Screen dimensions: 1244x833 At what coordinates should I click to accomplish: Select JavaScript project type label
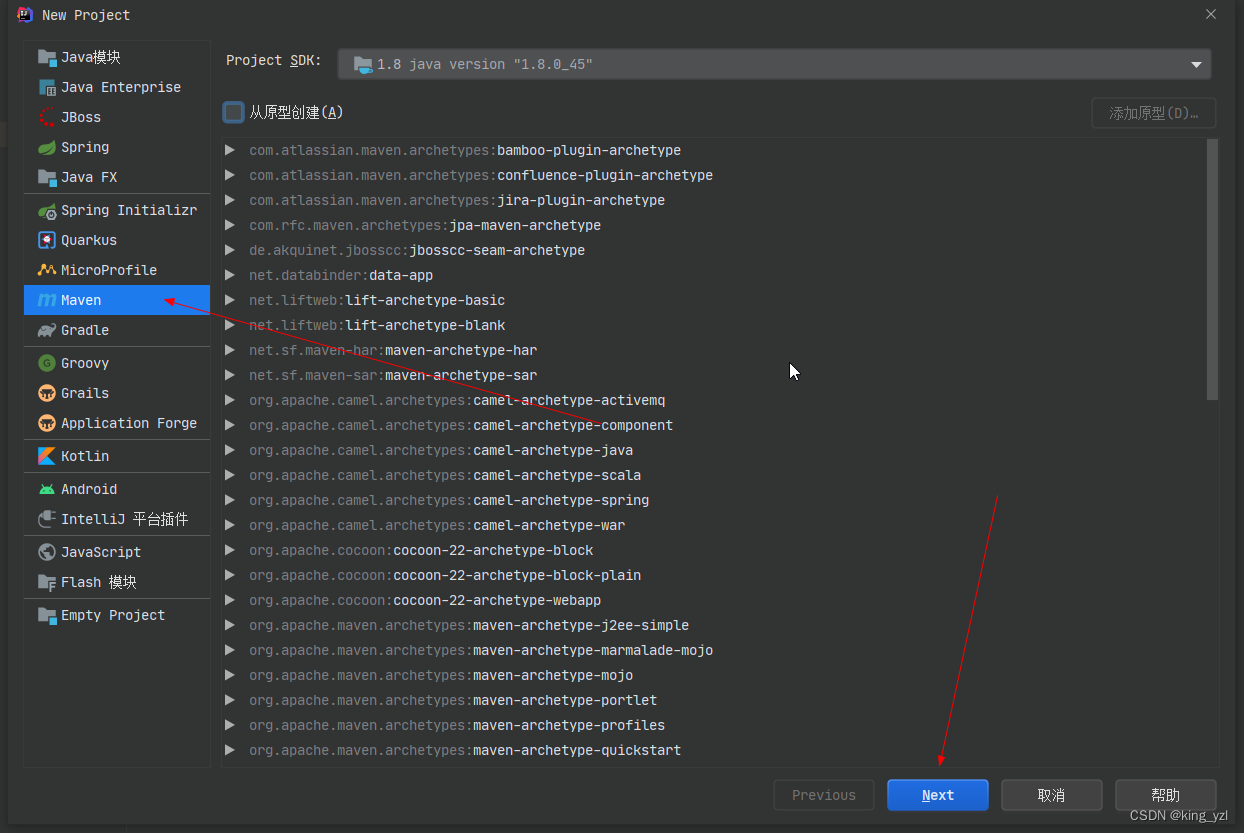click(101, 552)
